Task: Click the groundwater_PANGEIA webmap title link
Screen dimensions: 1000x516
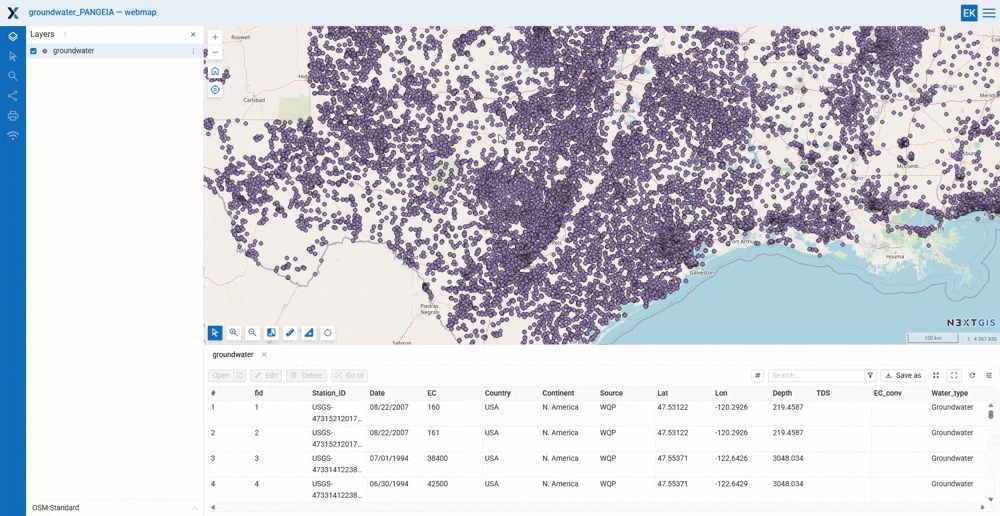Action: click(92, 13)
